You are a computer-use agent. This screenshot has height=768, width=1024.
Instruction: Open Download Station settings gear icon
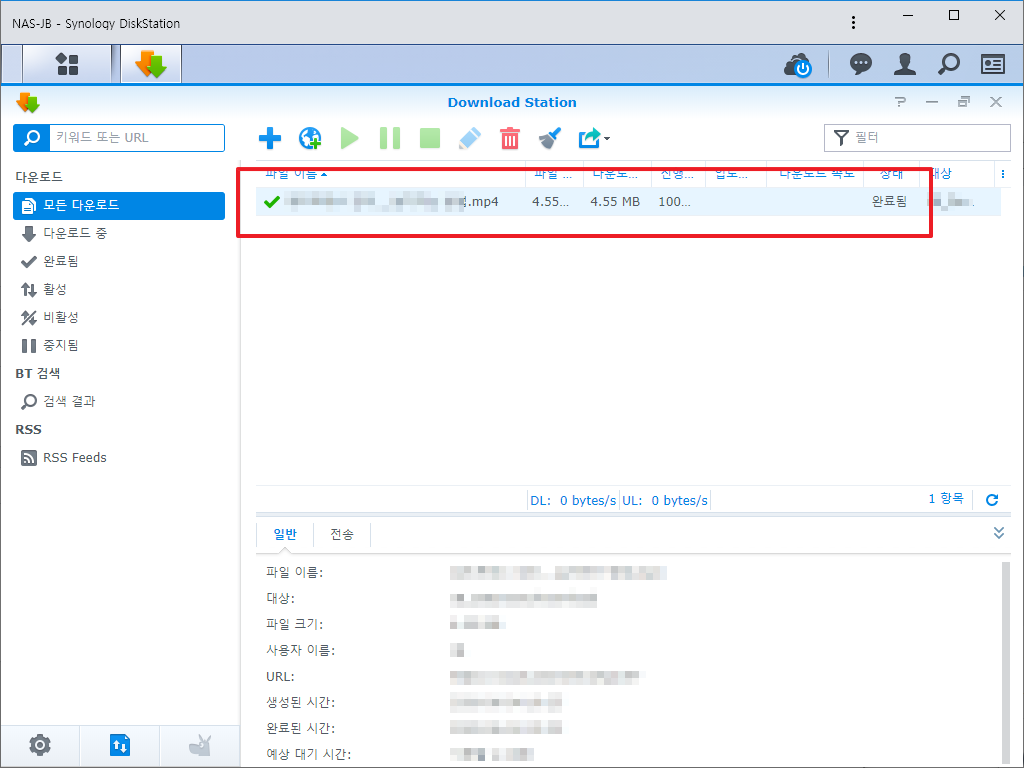(40, 745)
